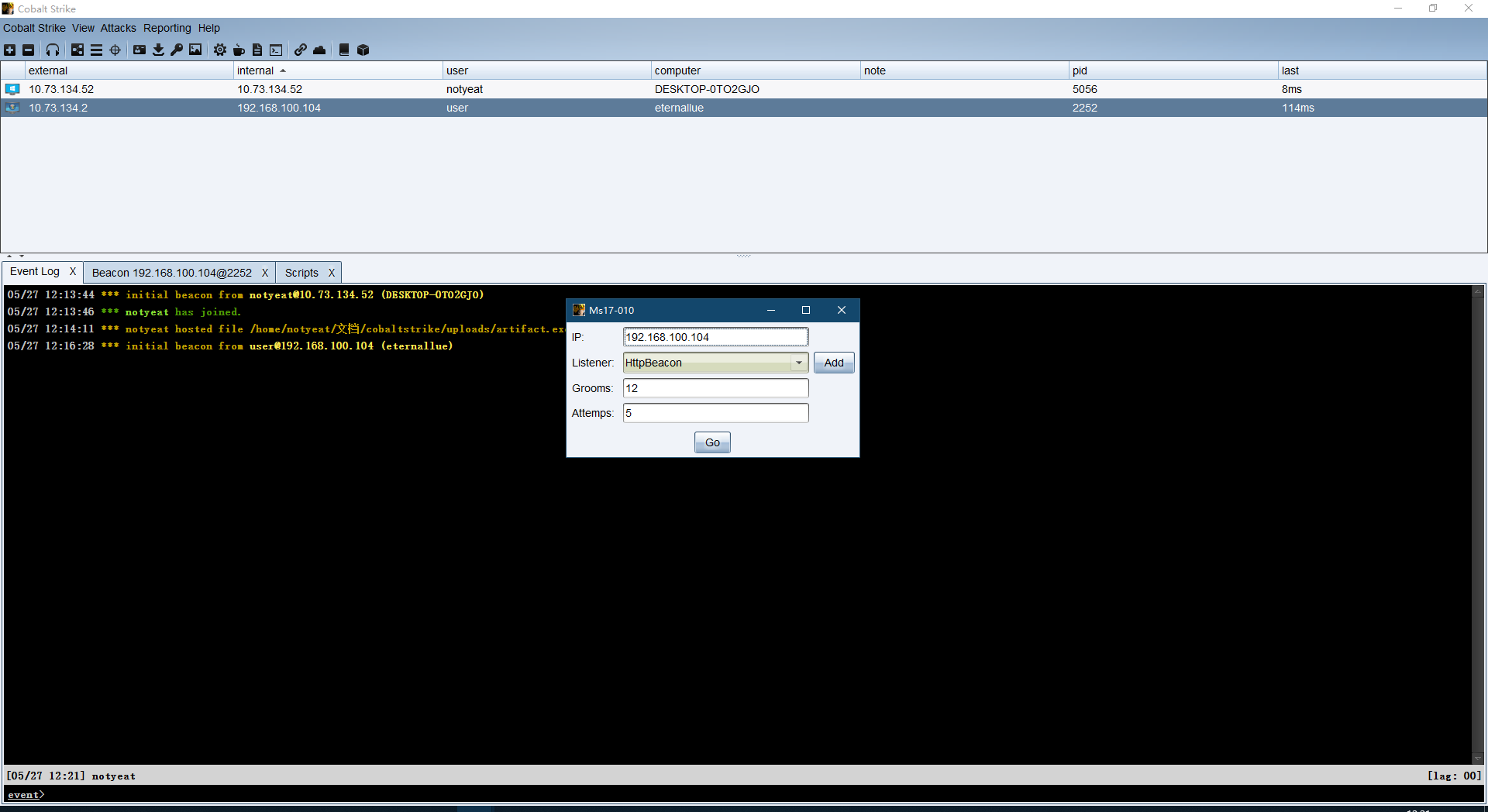Viewport: 1488px width, 812px height.
Task: Open the Help book icon
Action: [344, 50]
